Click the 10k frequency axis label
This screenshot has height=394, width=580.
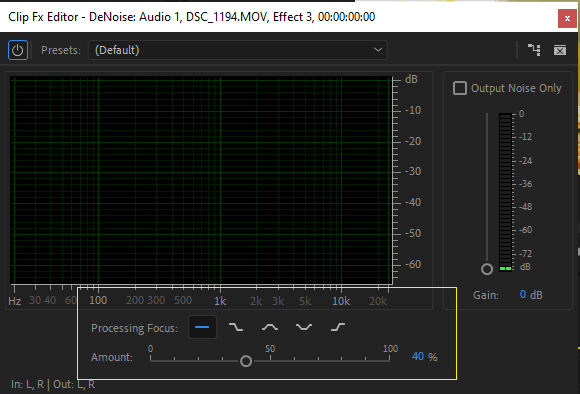point(341,301)
